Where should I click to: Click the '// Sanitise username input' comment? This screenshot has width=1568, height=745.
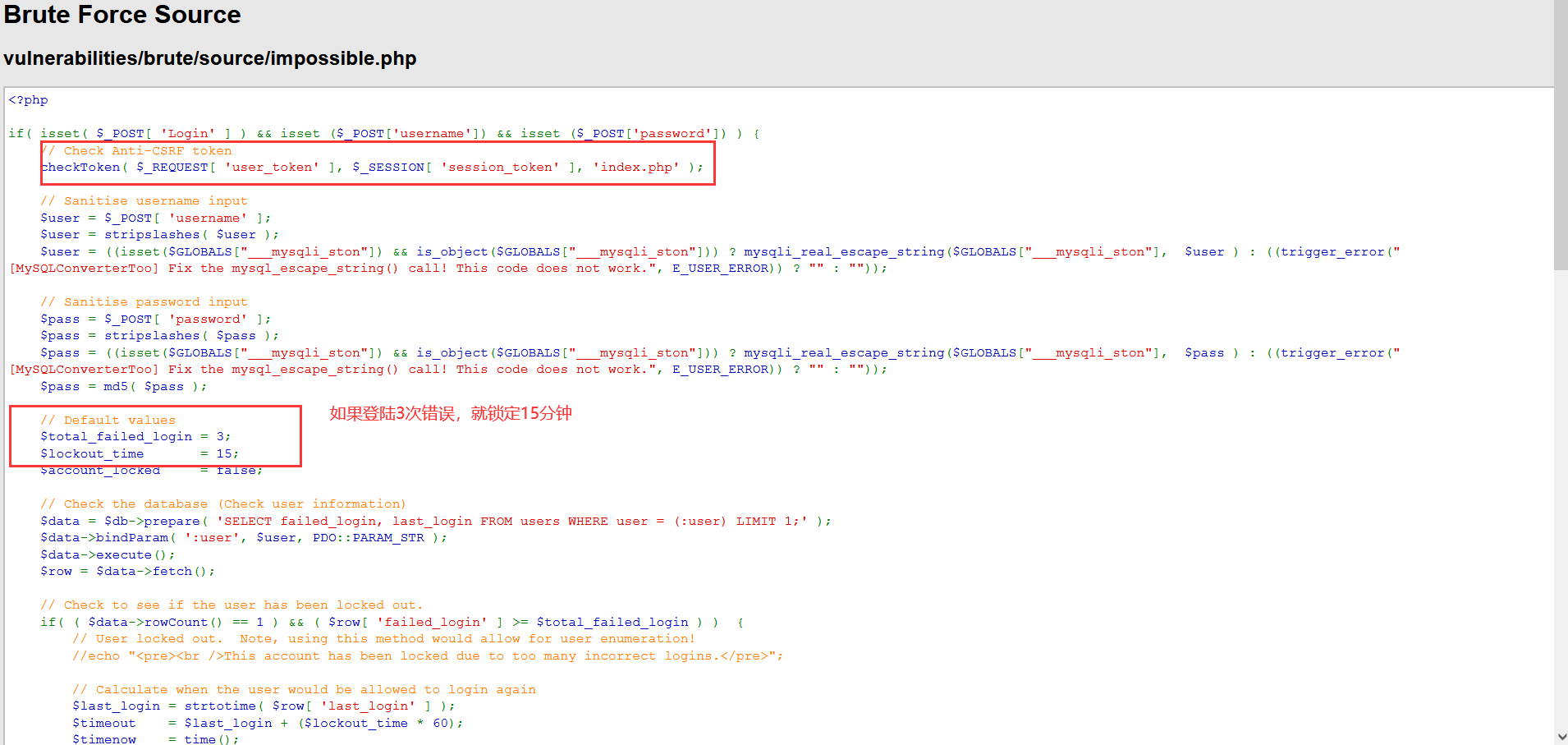pos(144,201)
